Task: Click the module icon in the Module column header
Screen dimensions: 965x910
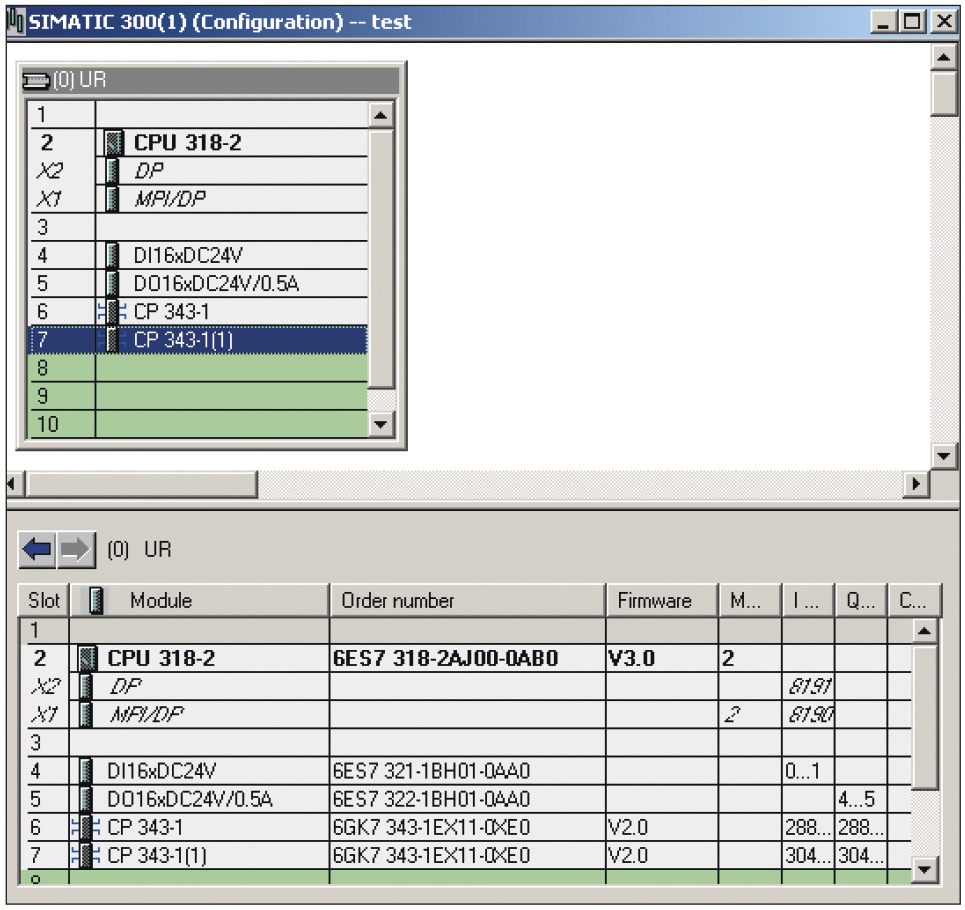Action: (95, 601)
